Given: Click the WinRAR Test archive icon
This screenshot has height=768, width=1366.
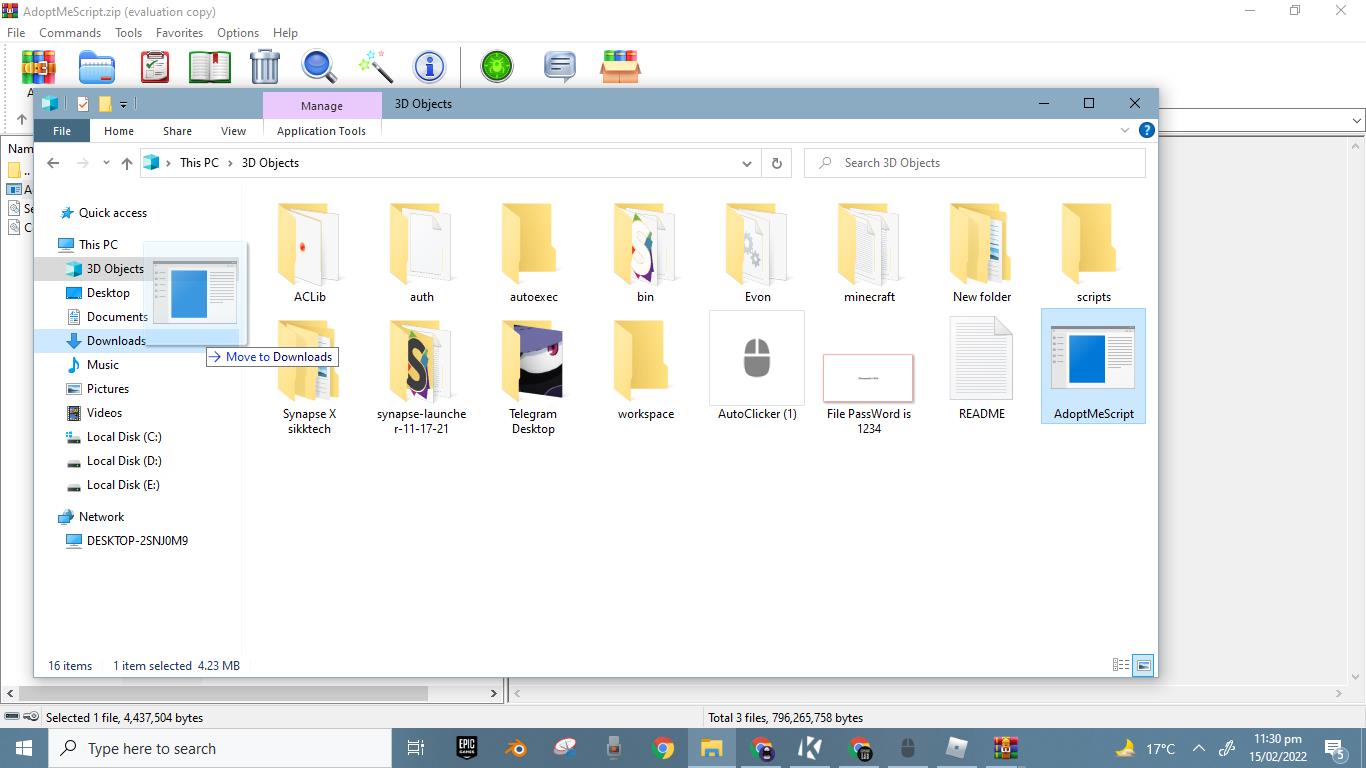Looking at the screenshot, I should (x=155, y=67).
